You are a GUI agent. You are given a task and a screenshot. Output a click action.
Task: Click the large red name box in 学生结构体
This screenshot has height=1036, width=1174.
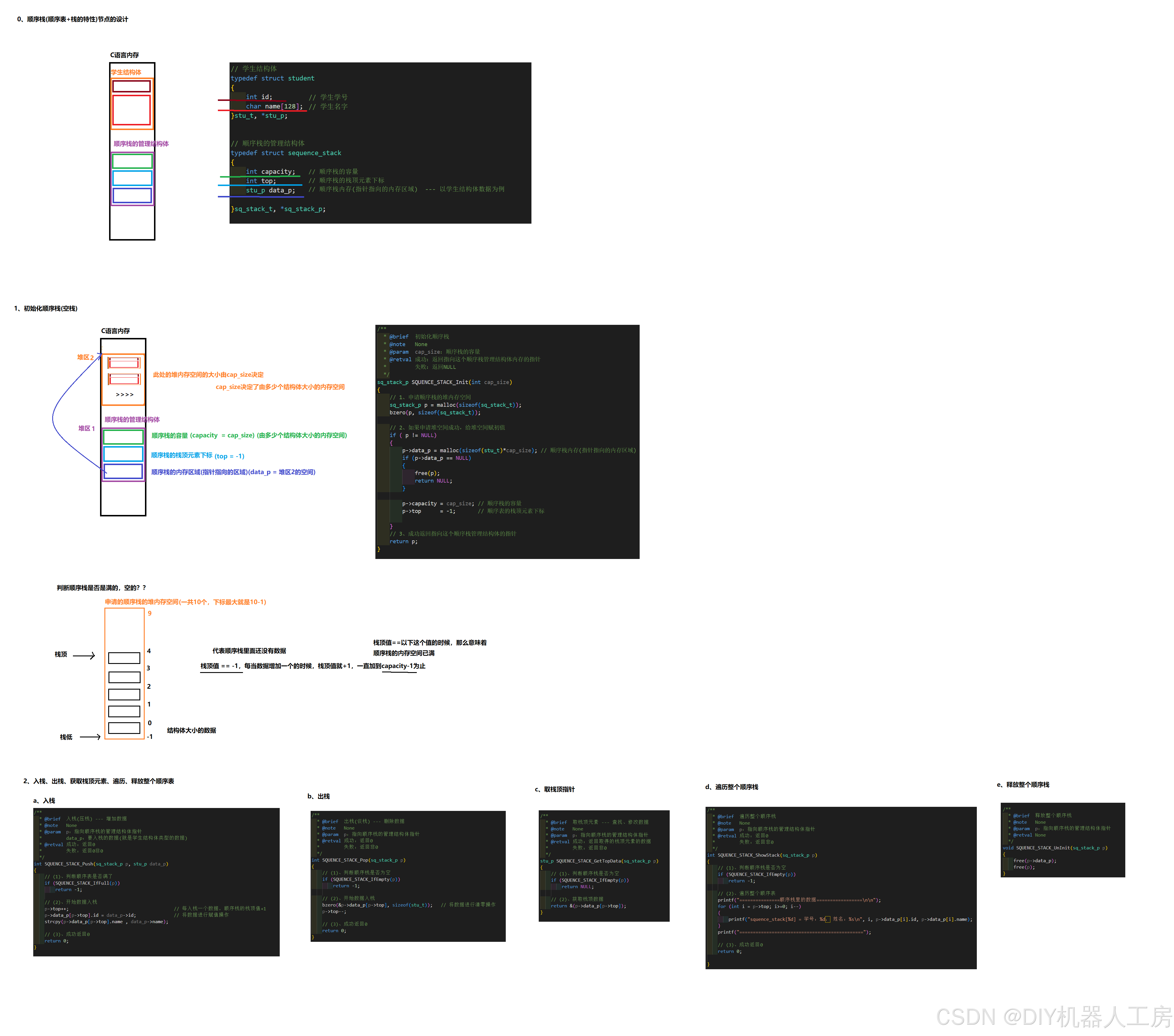132,110
